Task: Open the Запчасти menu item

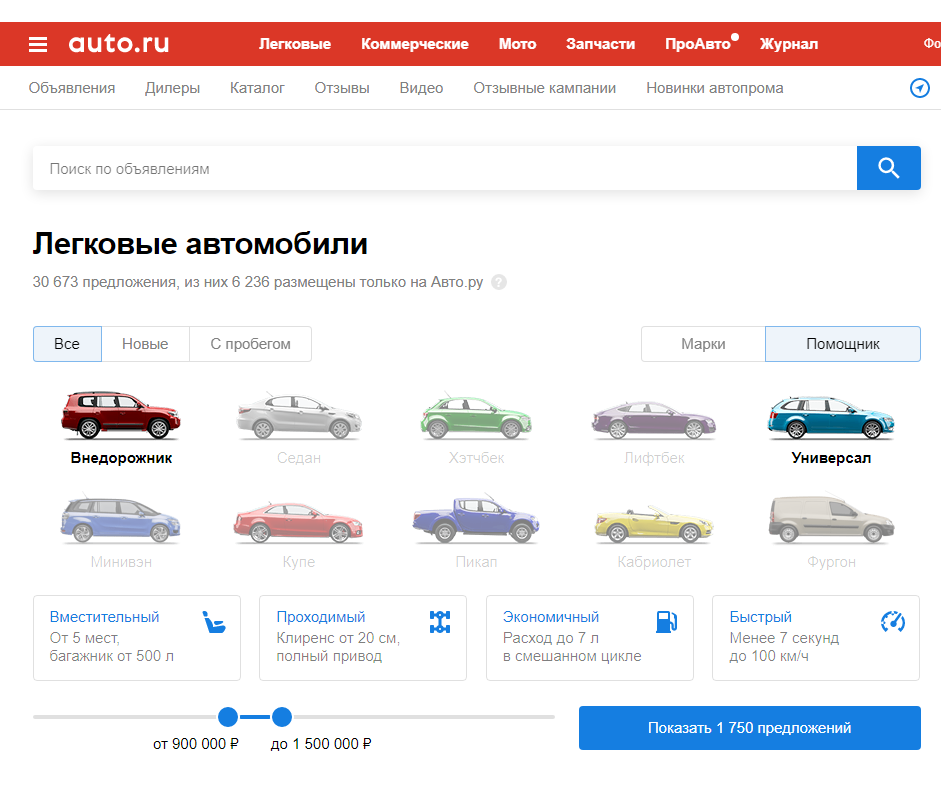Action: (x=600, y=43)
